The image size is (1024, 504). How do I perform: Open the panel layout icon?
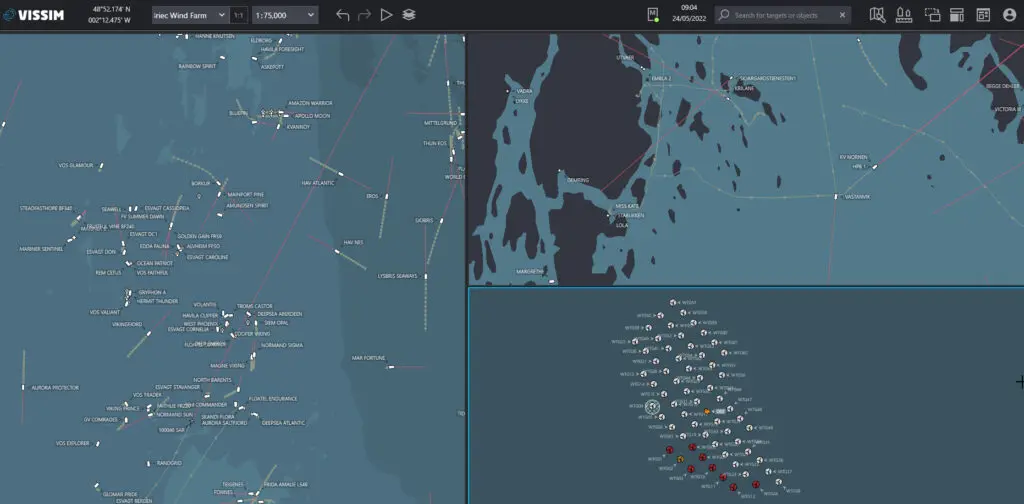[956, 15]
